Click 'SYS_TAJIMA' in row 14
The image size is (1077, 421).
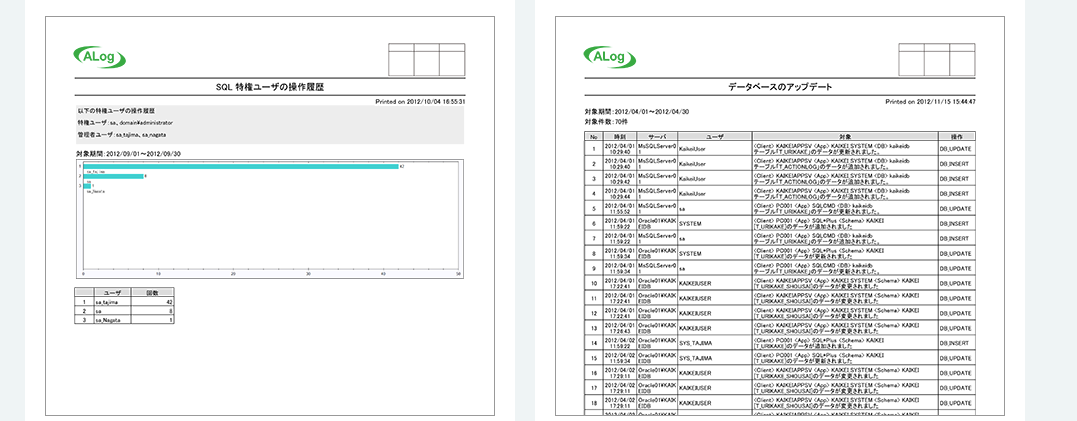[694, 342]
